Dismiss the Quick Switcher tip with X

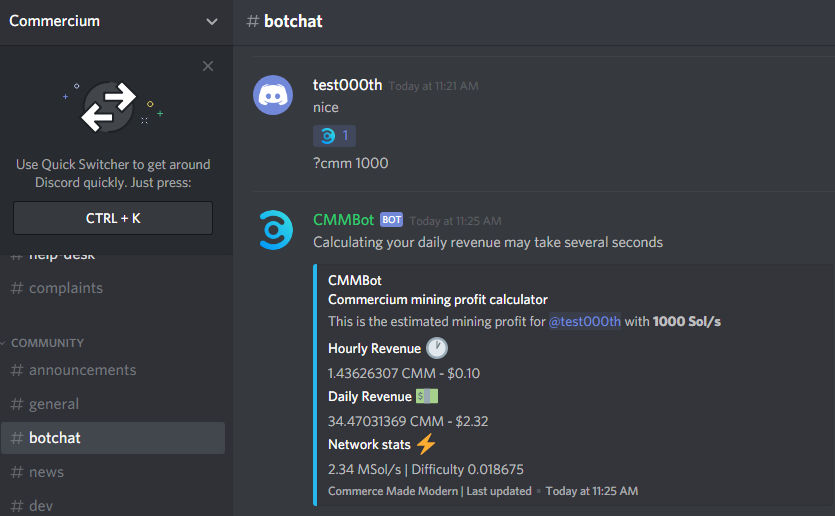[x=208, y=66]
